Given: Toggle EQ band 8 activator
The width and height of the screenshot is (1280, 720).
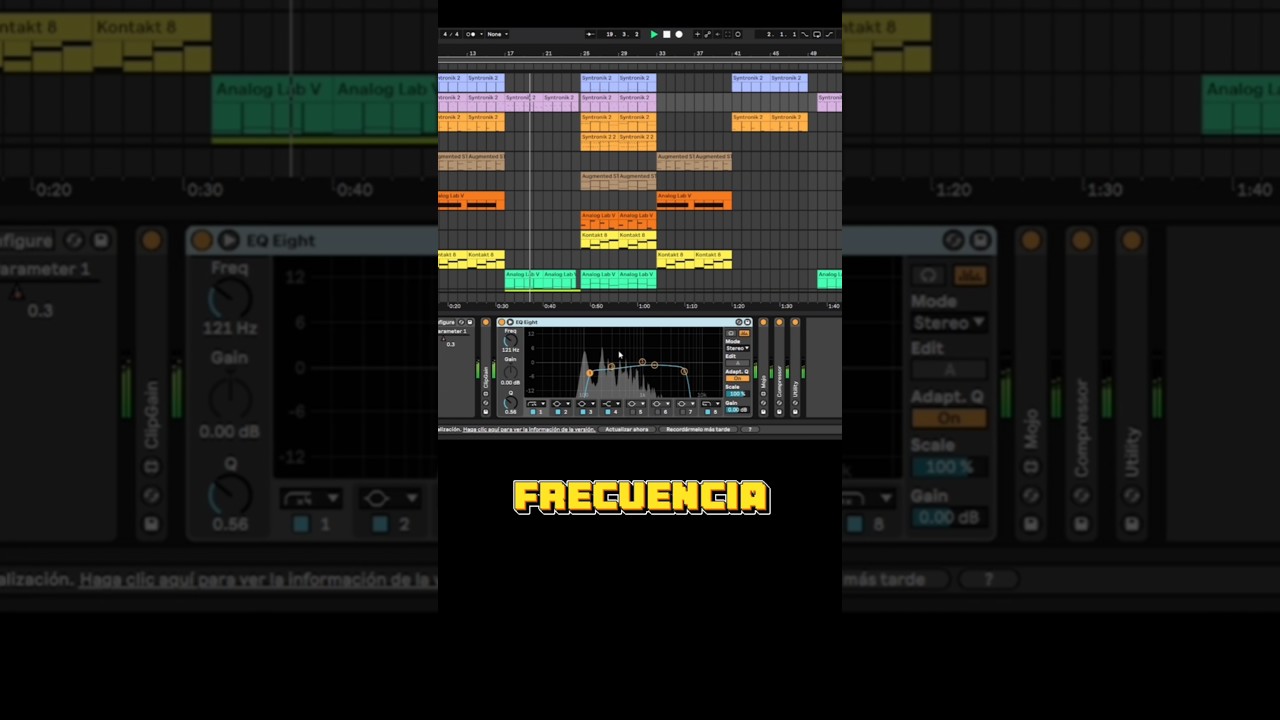Looking at the screenshot, I should tap(707, 412).
